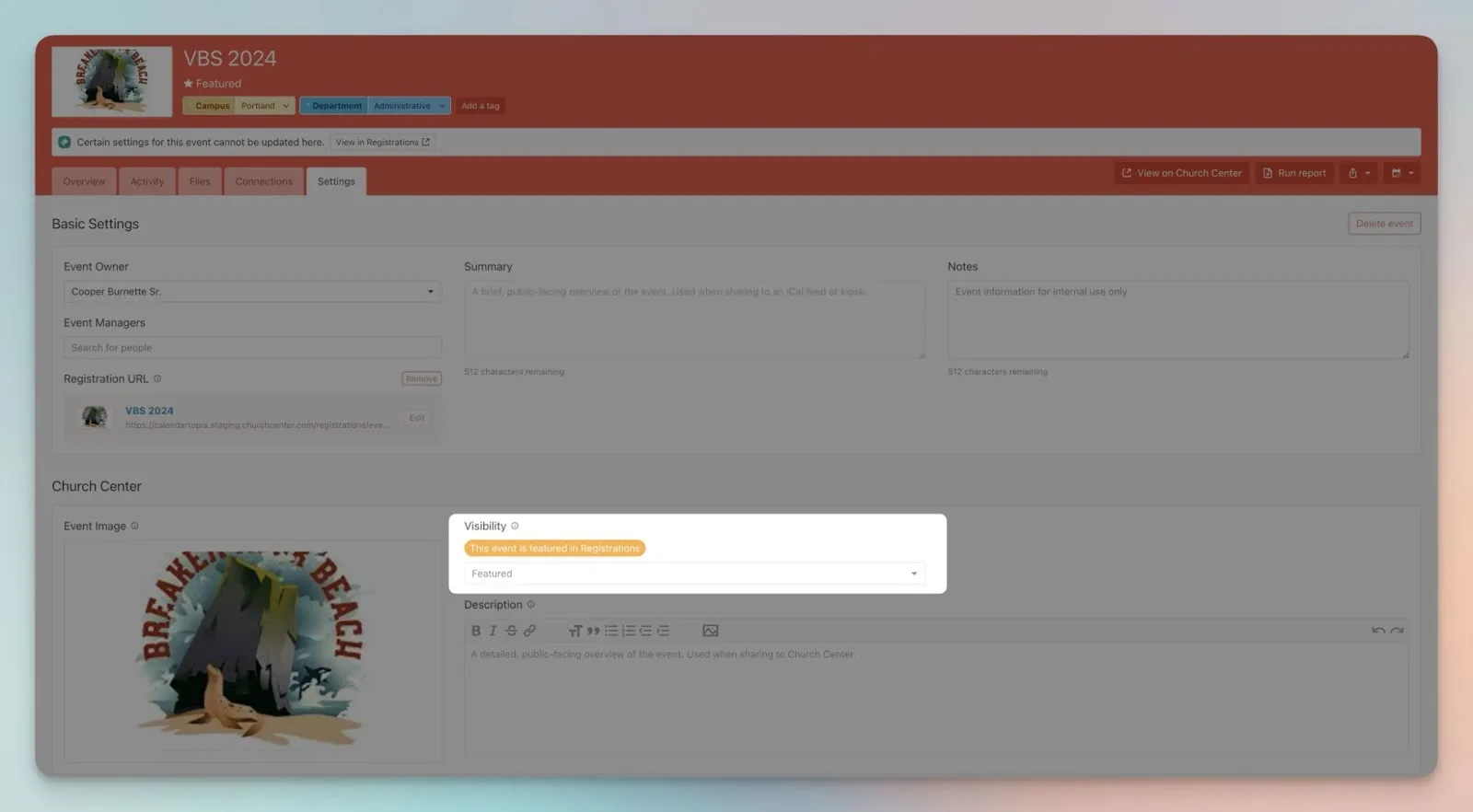The height and width of the screenshot is (812, 1473).
Task: Open the Campus Portland tag dropdown
Action: point(285,106)
